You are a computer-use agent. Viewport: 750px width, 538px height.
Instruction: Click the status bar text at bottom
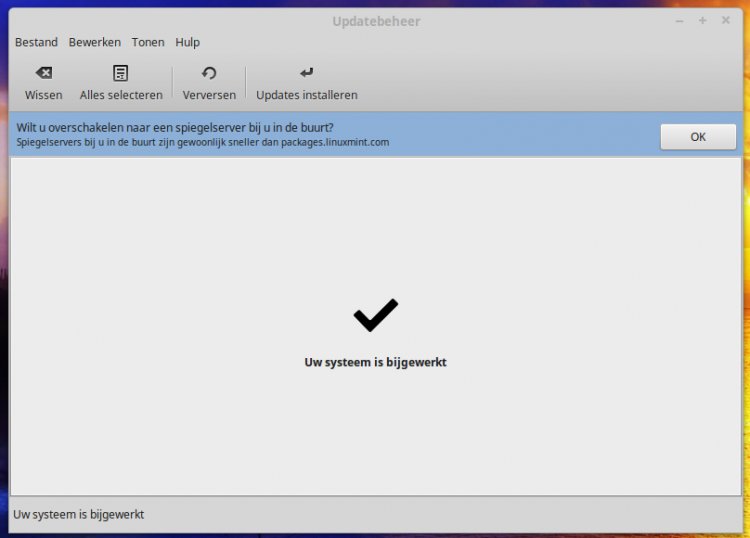(79, 514)
